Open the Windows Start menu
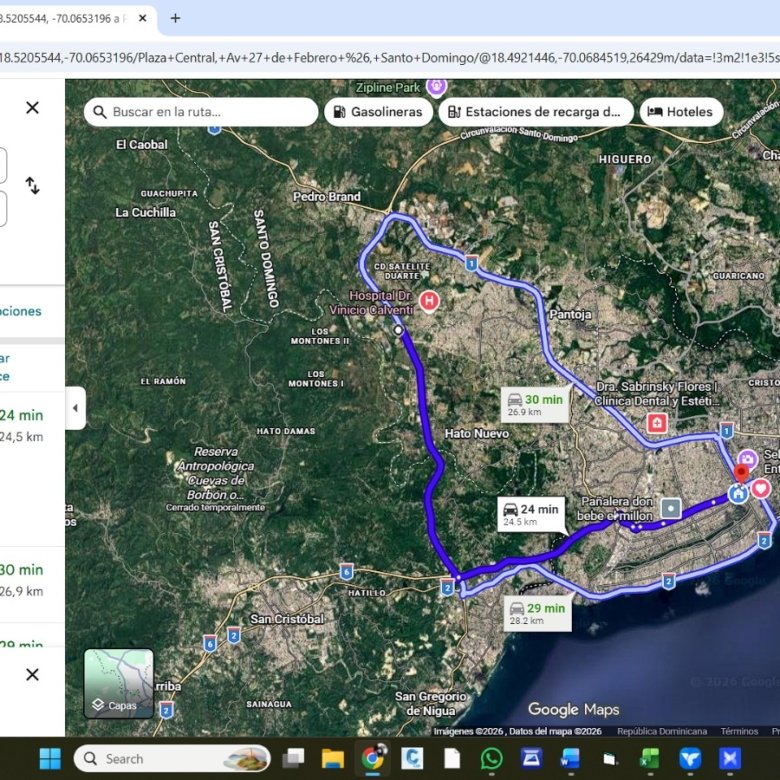Image resolution: width=780 pixels, height=780 pixels. pos(50,759)
